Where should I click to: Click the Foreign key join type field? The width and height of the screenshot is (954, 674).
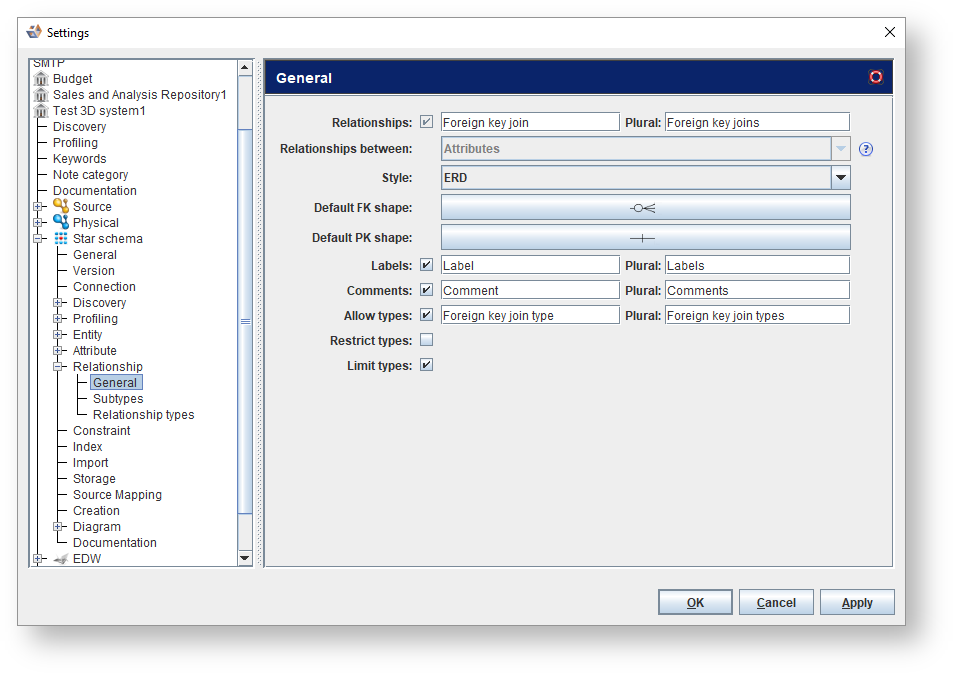[530, 315]
